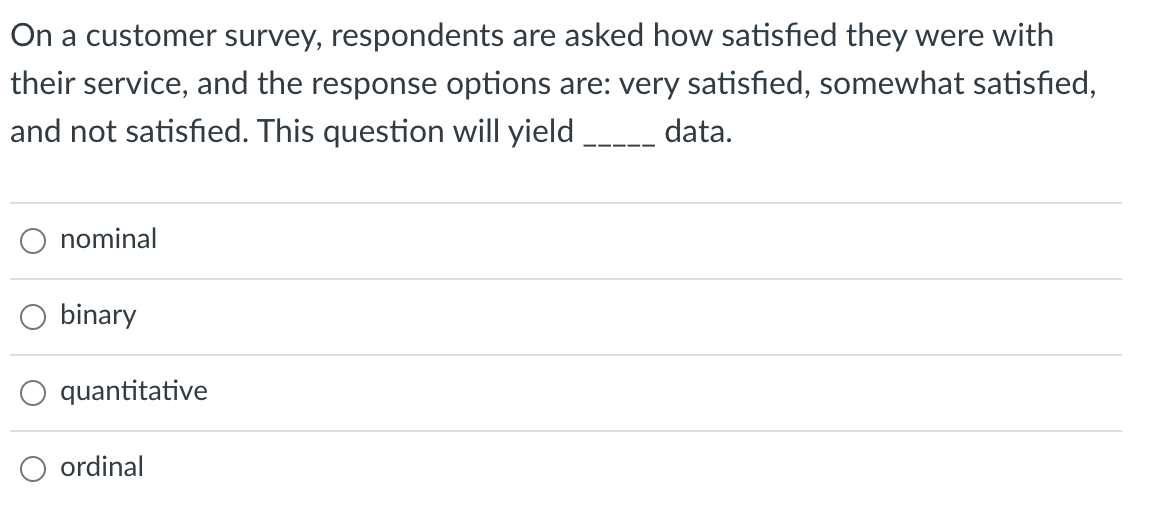Click the blank line in the question
This screenshot has width=1150, height=512.
pos(618,144)
